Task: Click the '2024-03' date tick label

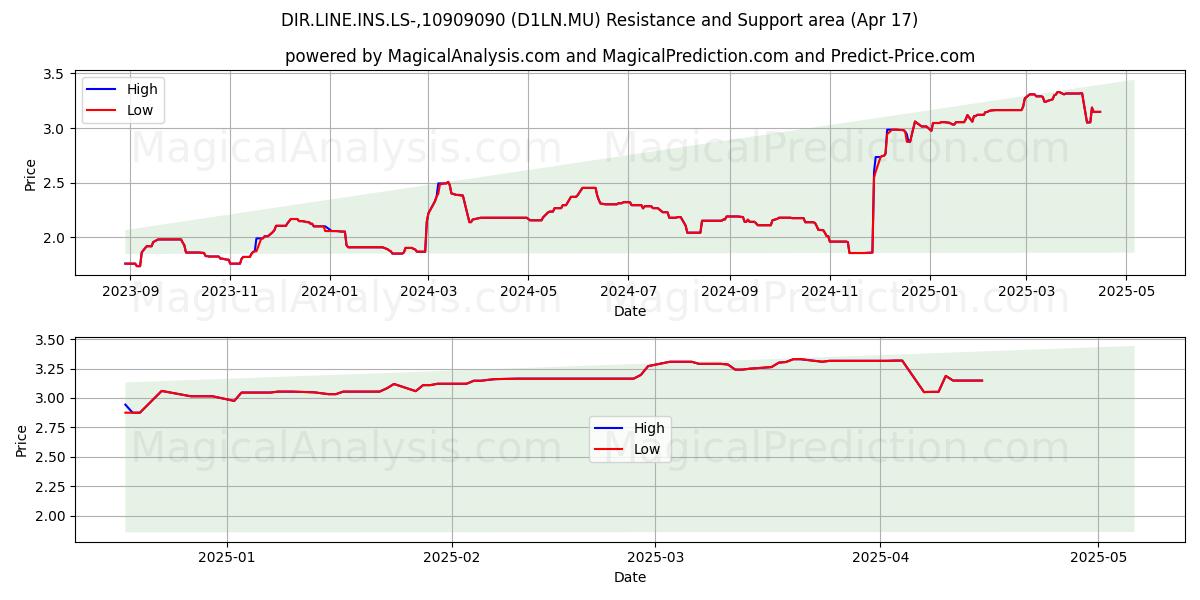Action: pos(428,292)
